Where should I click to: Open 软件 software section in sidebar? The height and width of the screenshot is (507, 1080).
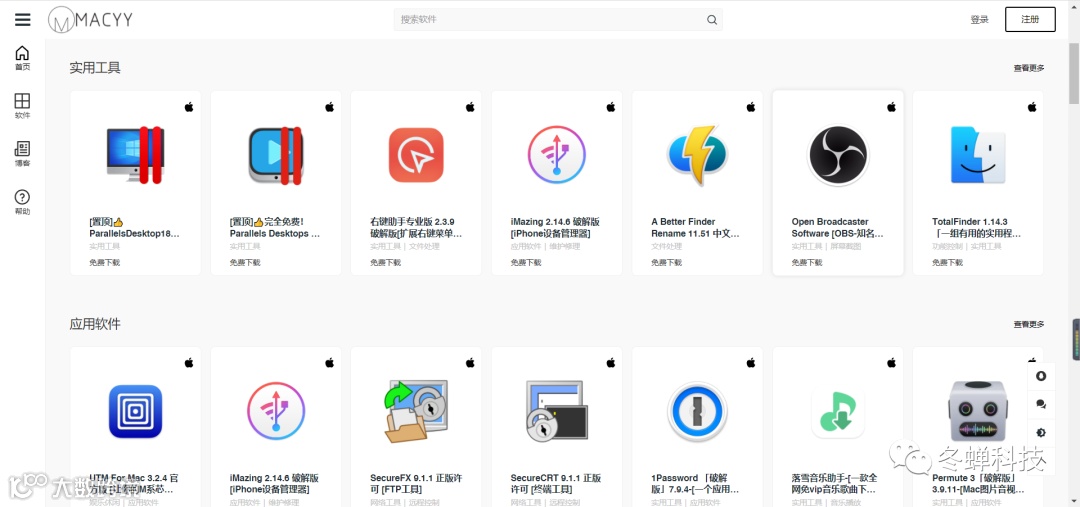23,107
